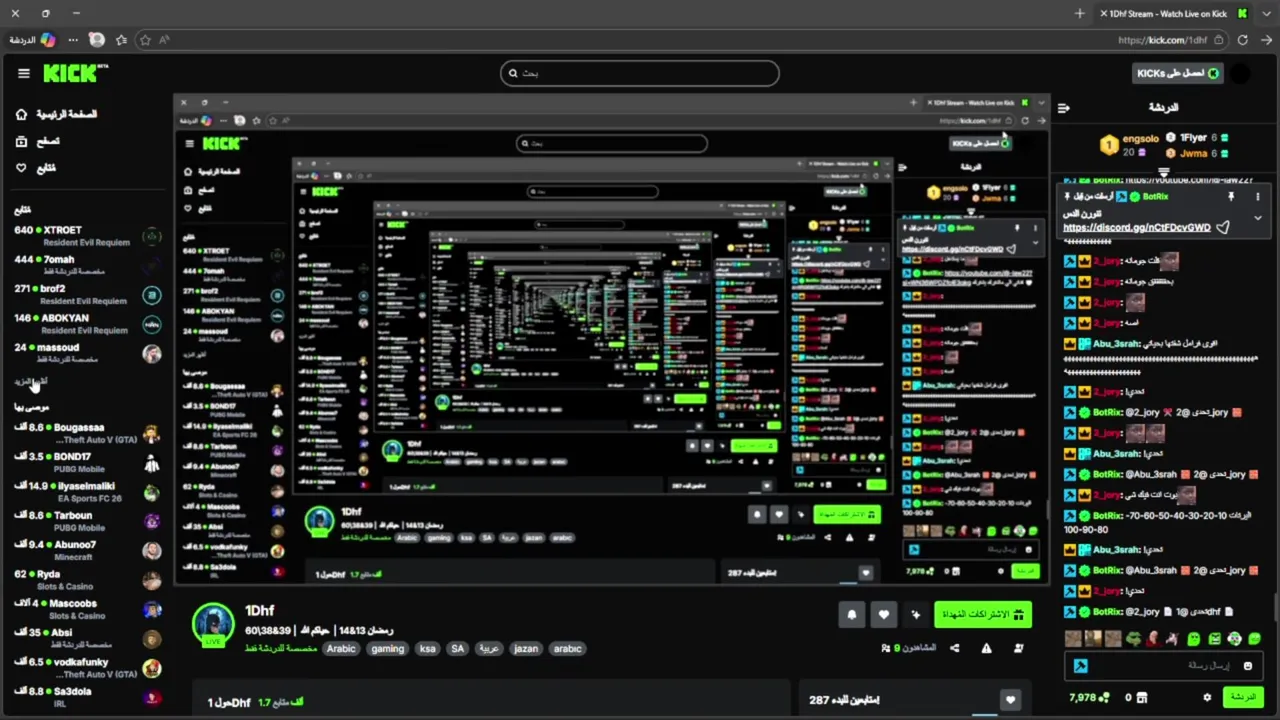Image resolution: width=1280 pixels, height=720 pixels.
Task: Click the heart button in followers goal panel
Action: tap(1010, 700)
